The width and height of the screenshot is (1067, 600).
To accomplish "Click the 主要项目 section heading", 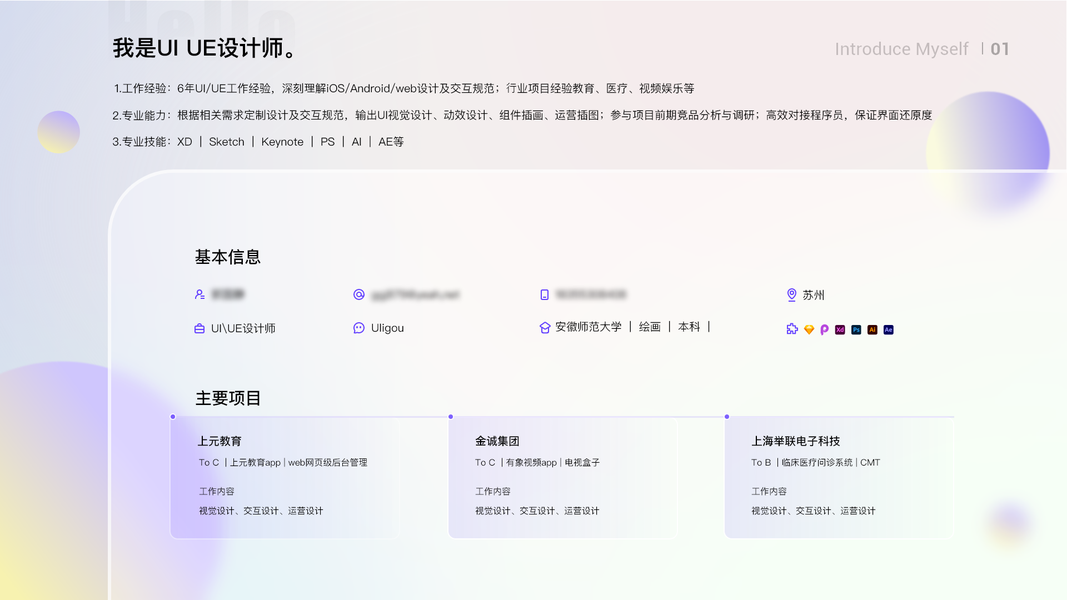I will coord(228,399).
